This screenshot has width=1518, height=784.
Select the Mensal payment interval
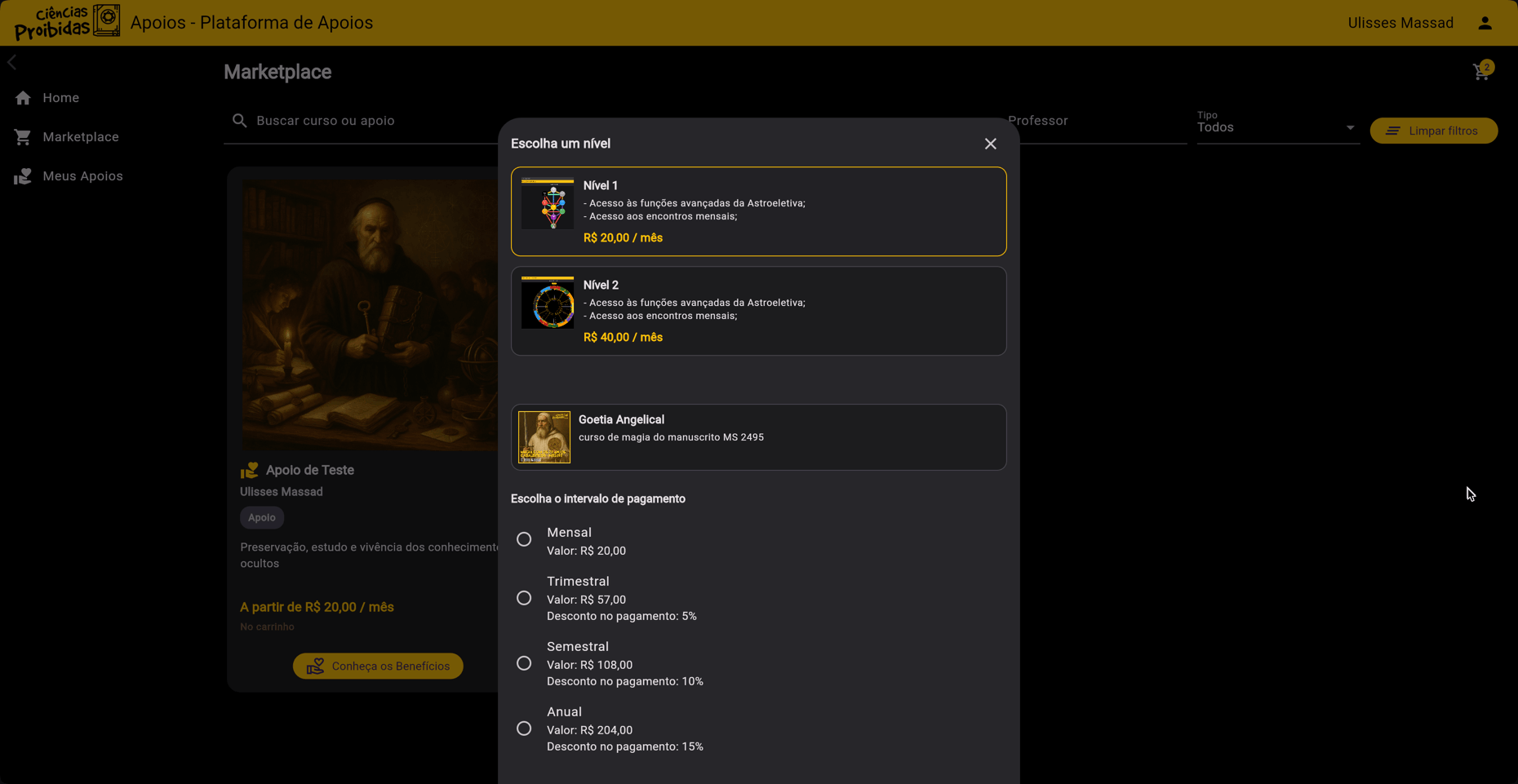click(524, 539)
